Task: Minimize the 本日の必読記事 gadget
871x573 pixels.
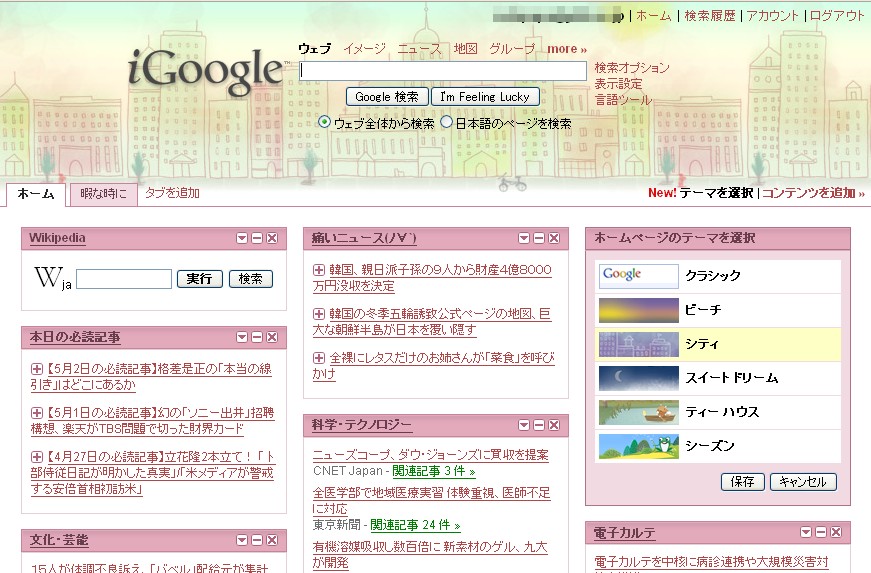Action: pos(257,337)
